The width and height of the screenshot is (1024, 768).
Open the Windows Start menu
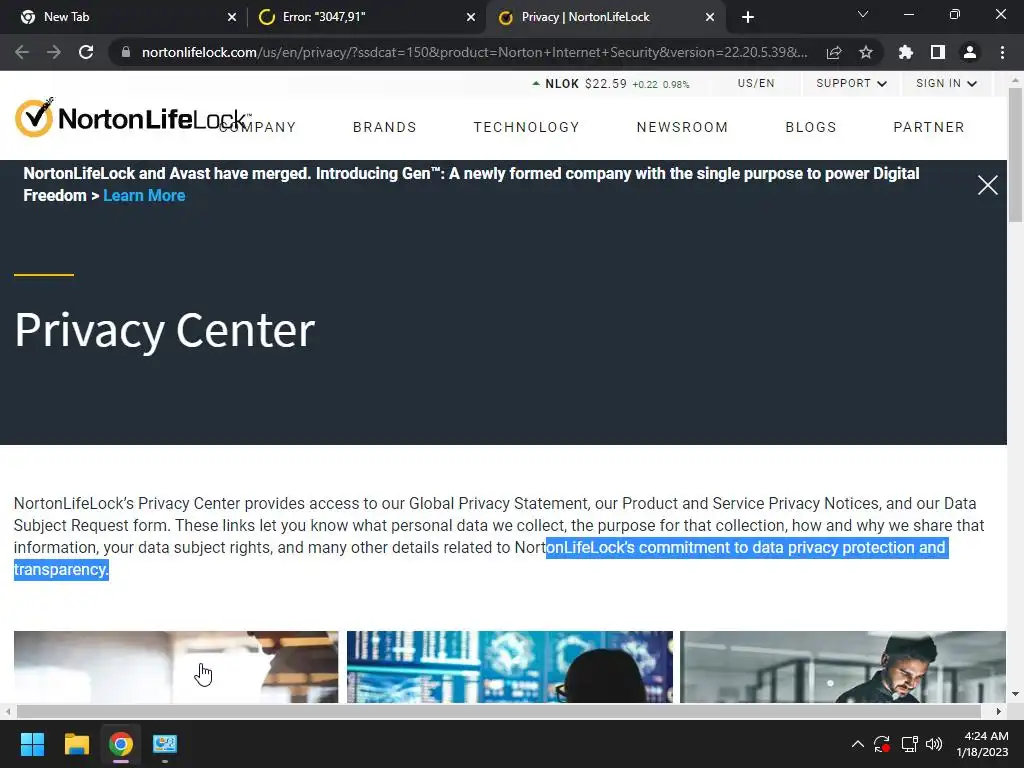pos(32,744)
